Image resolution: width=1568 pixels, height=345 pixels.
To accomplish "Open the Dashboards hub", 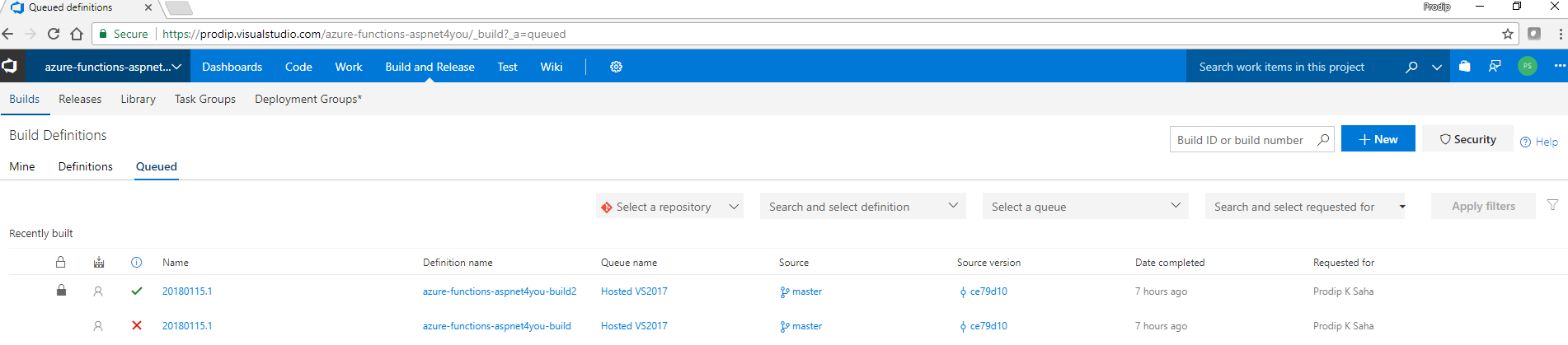I will (x=232, y=67).
